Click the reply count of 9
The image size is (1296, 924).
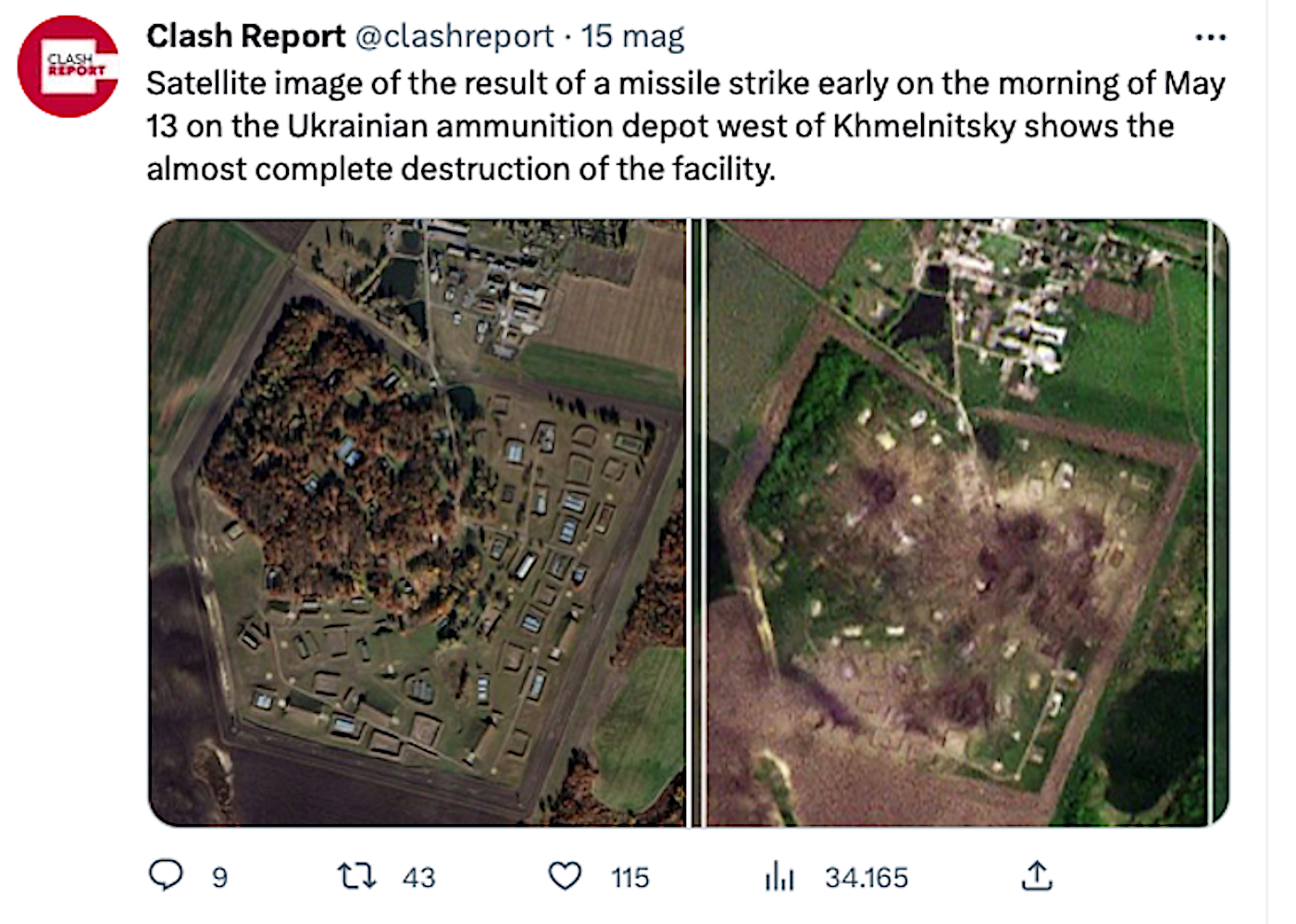(219, 878)
